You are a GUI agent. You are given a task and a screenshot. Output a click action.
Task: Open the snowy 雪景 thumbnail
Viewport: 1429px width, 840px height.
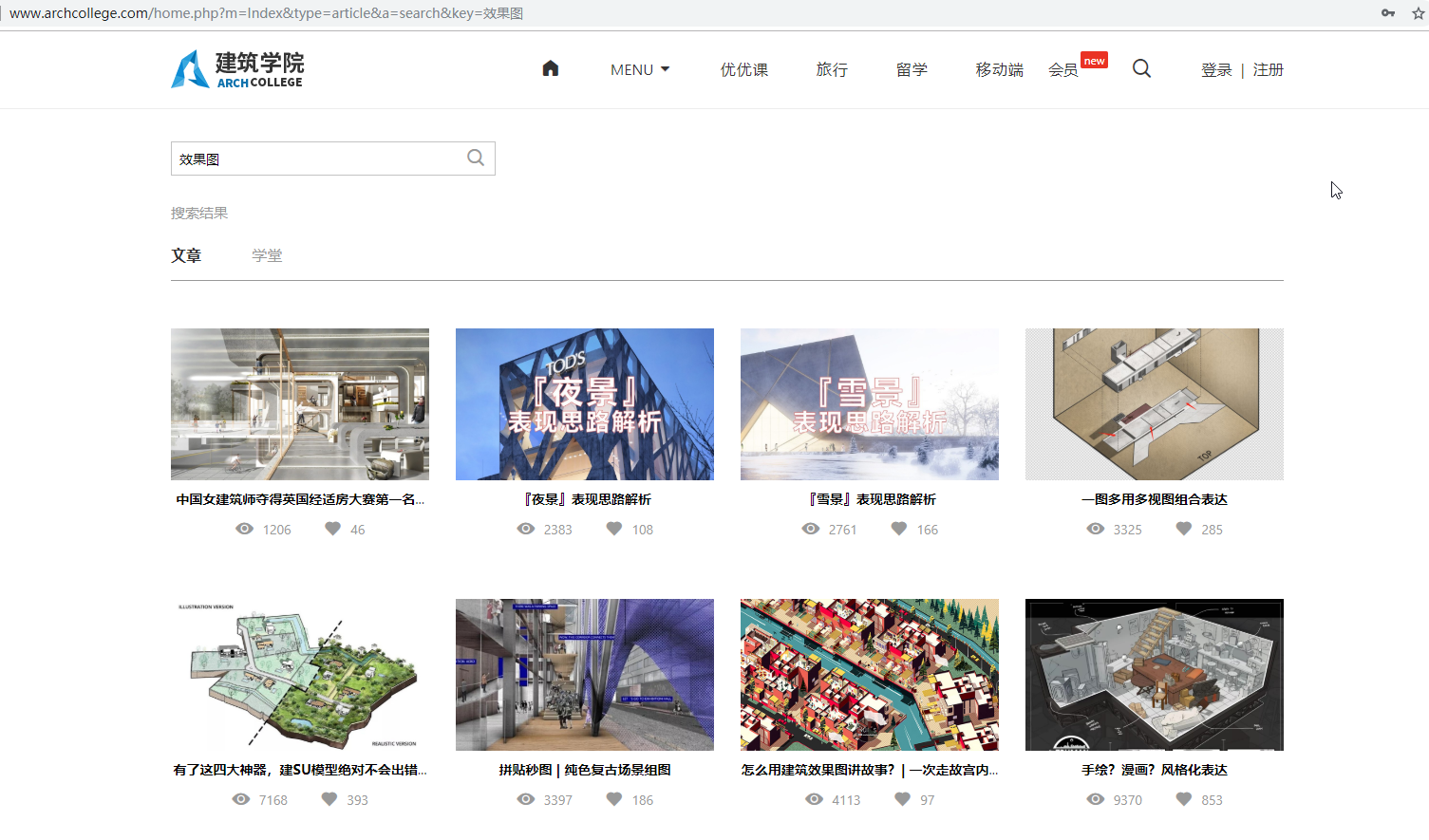870,404
